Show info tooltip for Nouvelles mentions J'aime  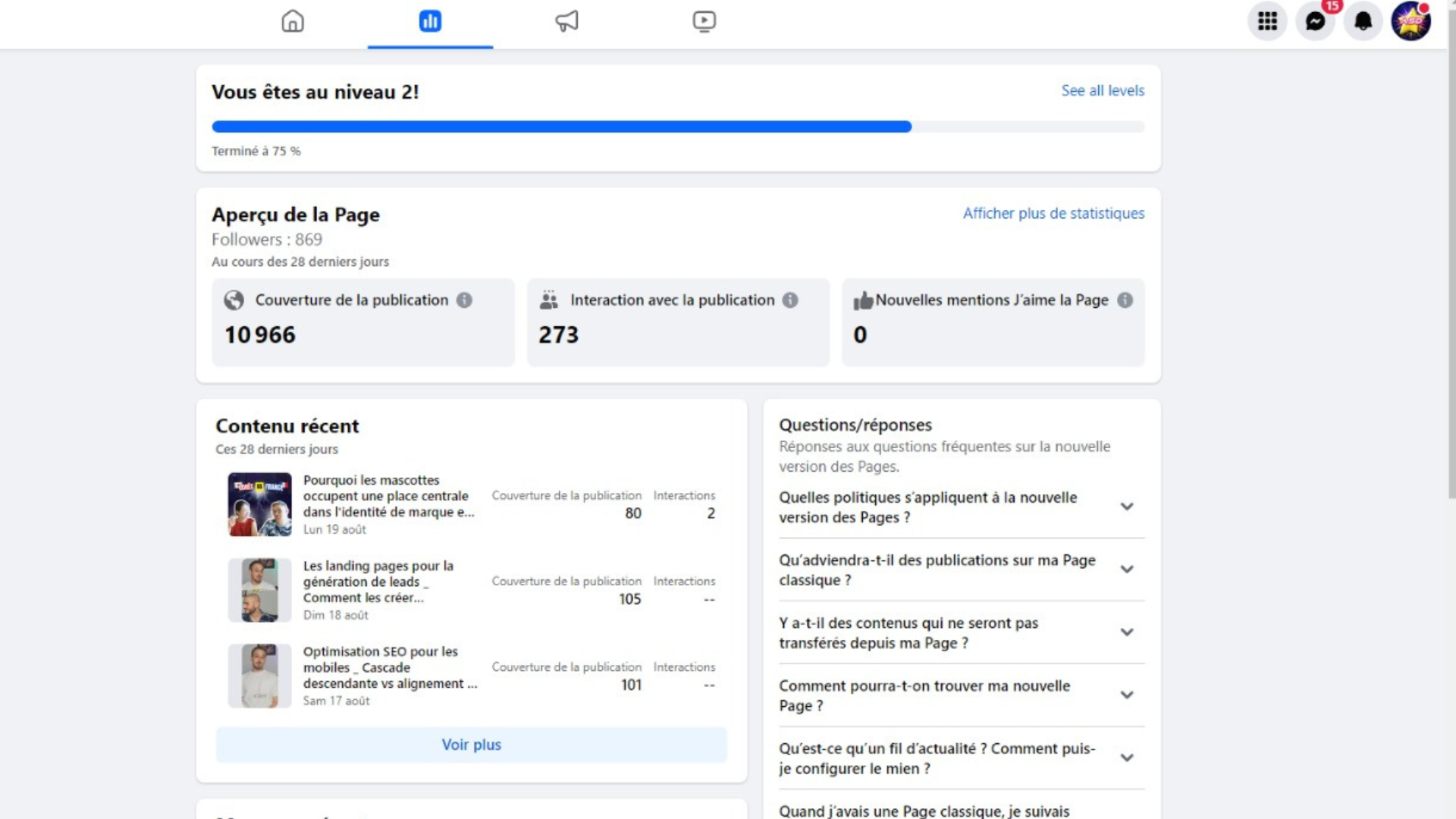coord(1126,300)
